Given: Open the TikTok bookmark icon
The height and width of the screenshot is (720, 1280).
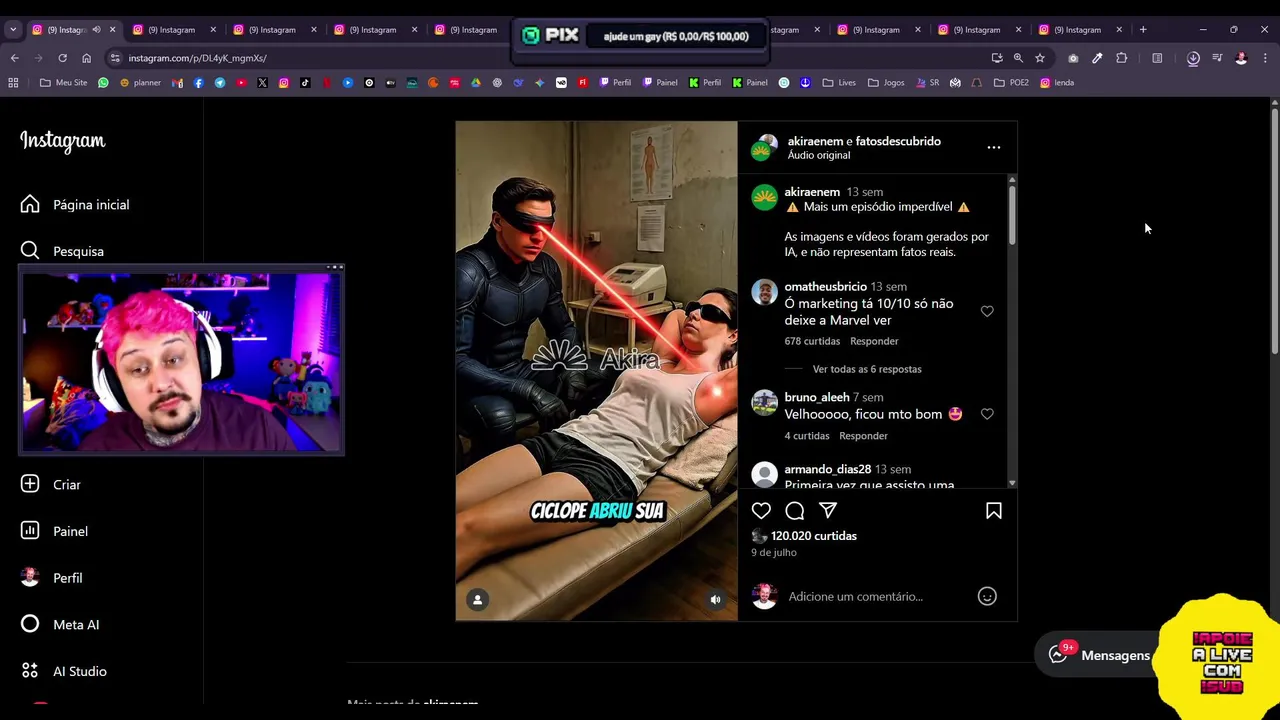Looking at the screenshot, I should [x=305, y=83].
